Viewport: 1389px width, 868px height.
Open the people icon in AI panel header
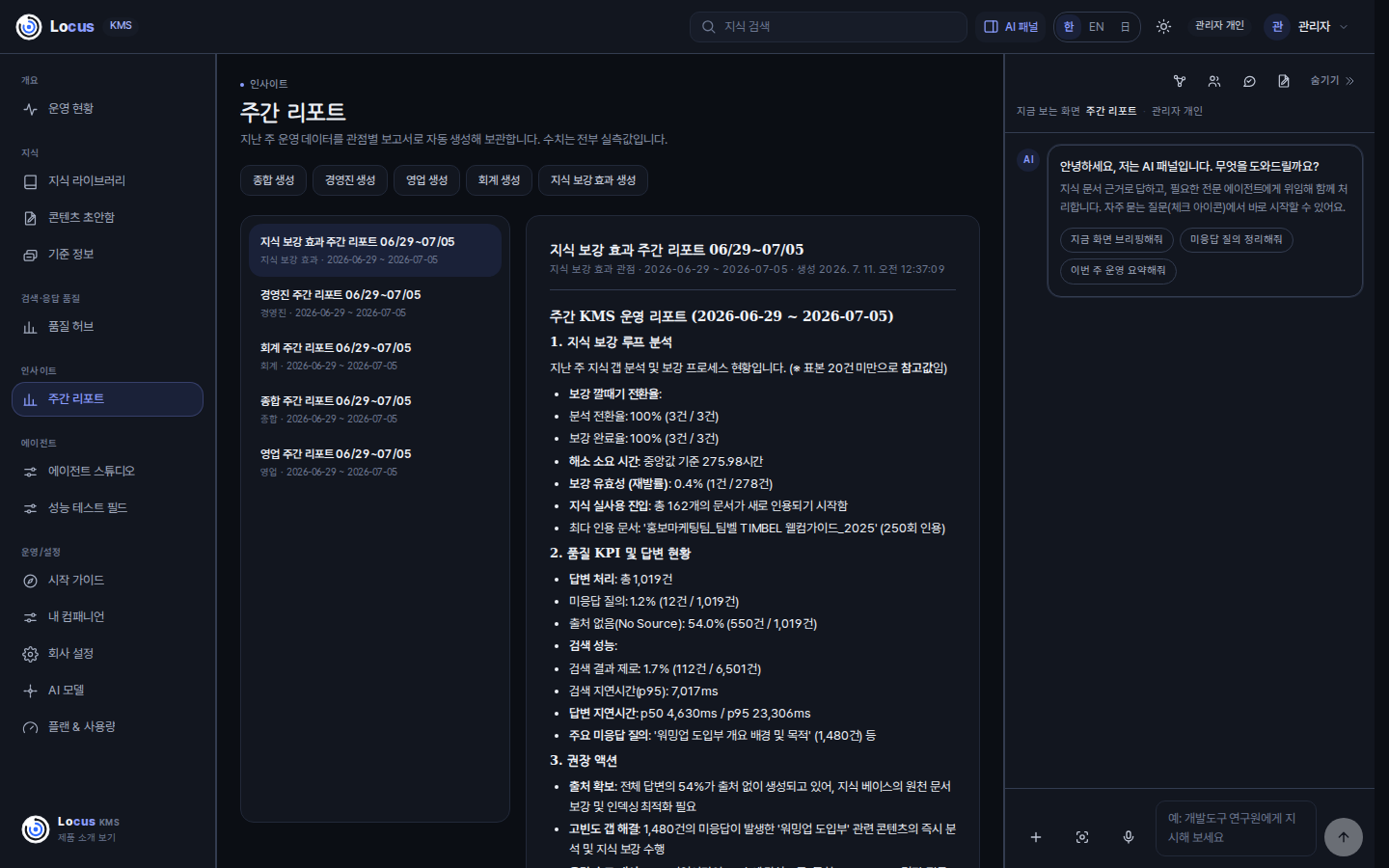click(x=1214, y=81)
